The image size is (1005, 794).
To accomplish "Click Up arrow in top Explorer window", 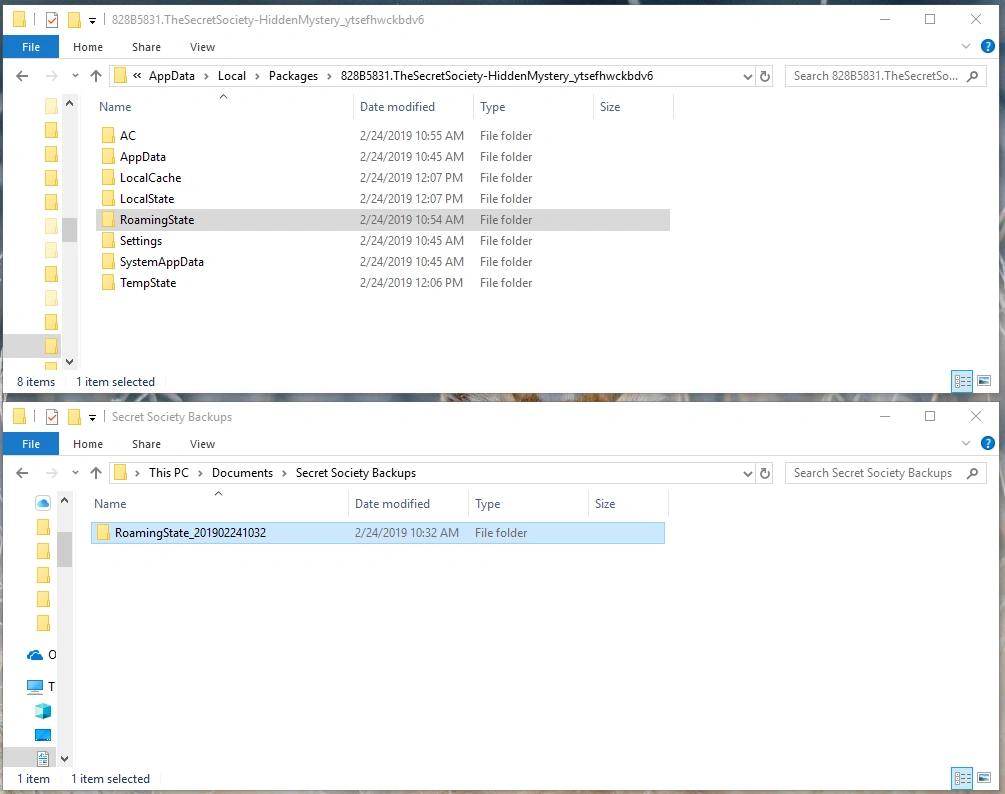I will (x=96, y=76).
